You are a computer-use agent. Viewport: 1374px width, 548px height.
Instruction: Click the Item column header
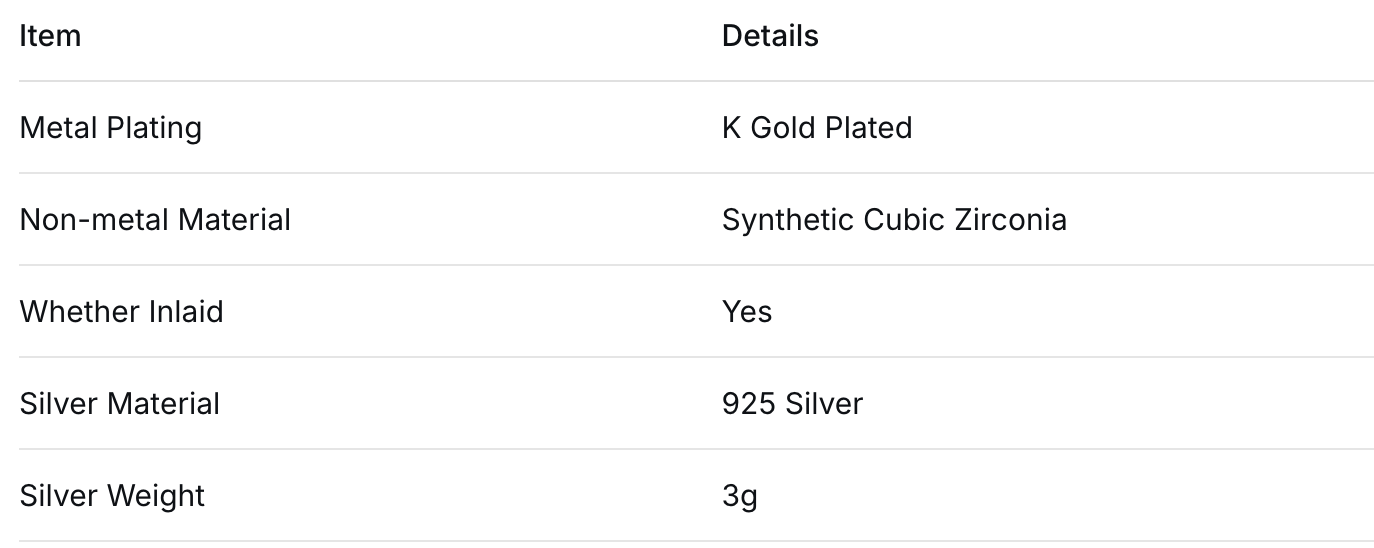[50, 36]
